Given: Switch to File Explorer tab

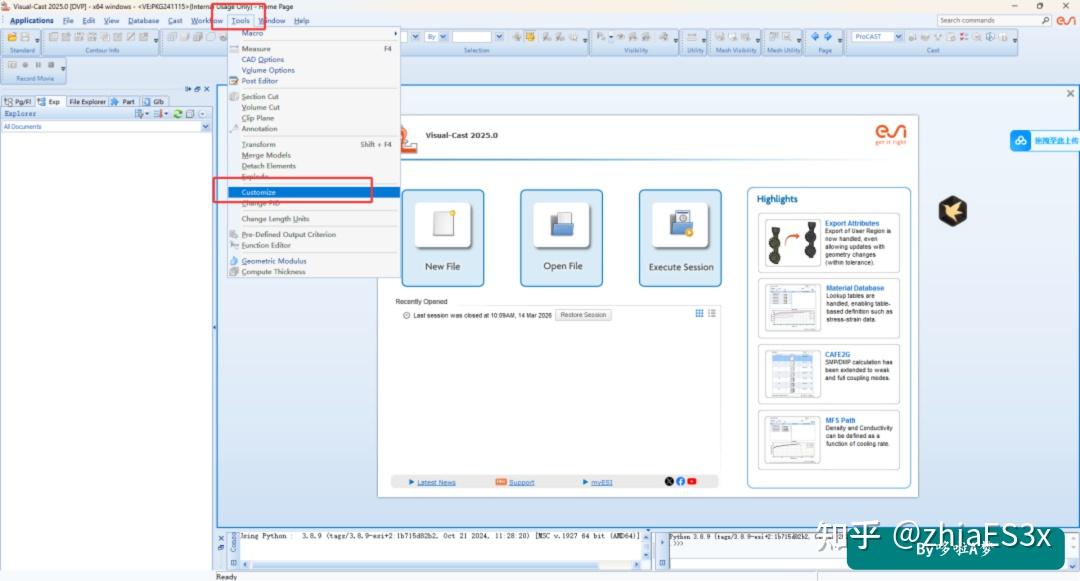Looking at the screenshot, I should point(87,101).
